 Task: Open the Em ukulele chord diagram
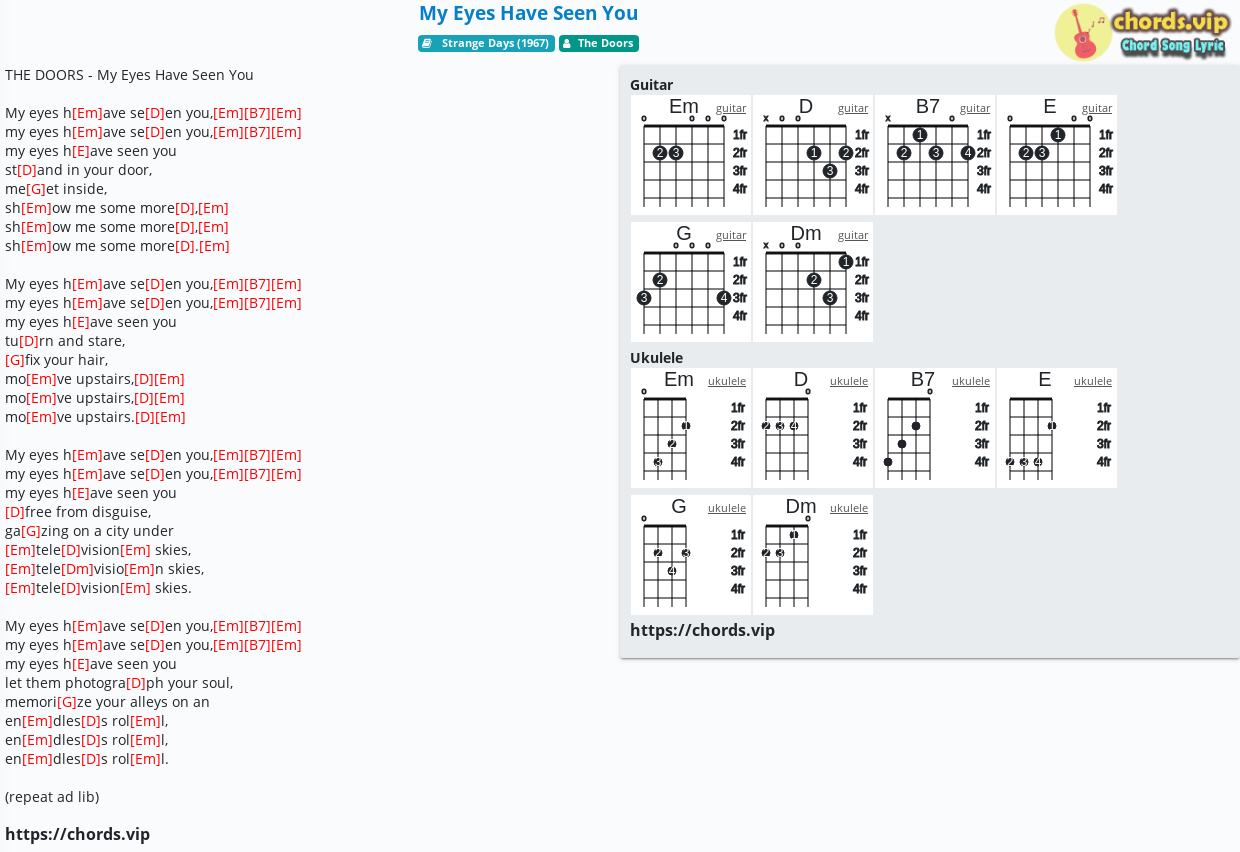(x=691, y=428)
